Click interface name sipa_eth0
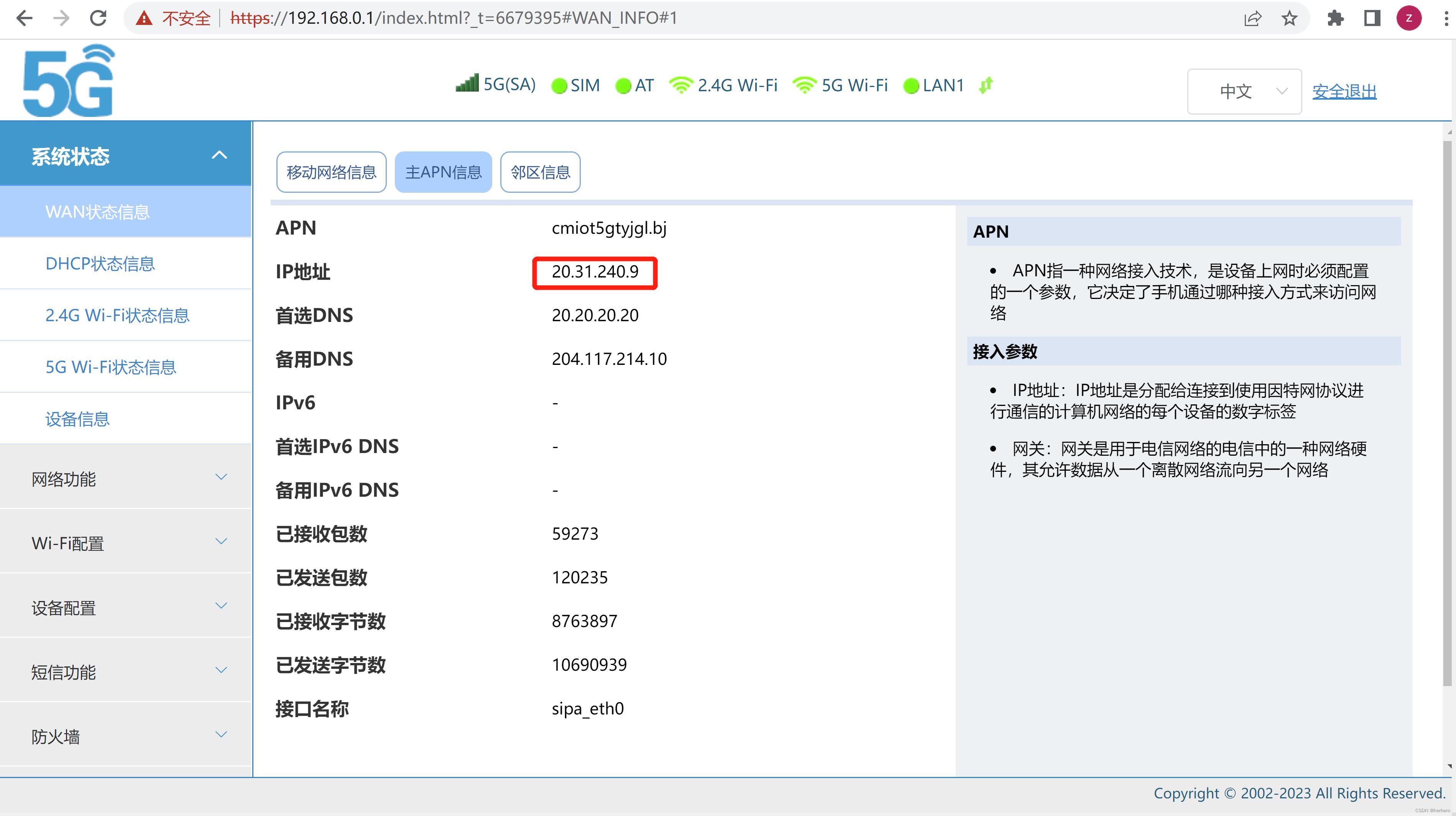The width and height of the screenshot is (1456, 816). coord(587,709)
